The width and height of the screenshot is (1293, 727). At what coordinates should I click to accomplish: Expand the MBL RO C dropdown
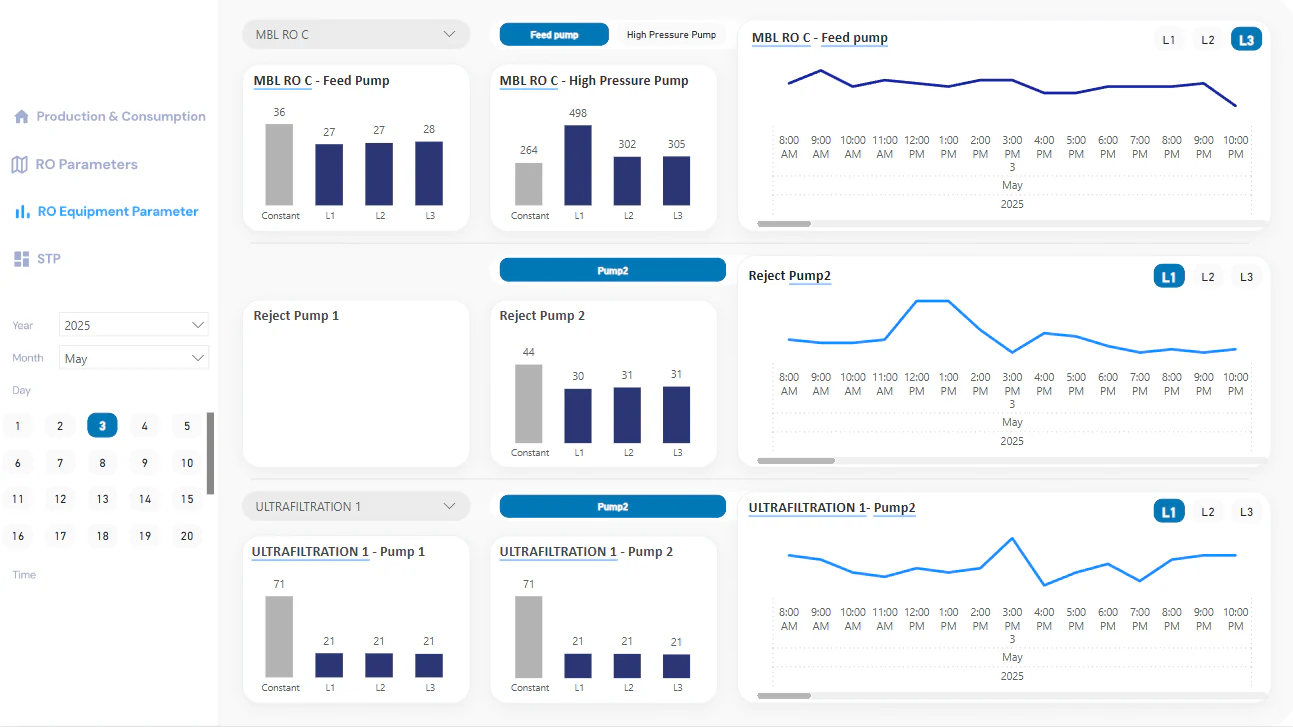click(x=356, y=34)
